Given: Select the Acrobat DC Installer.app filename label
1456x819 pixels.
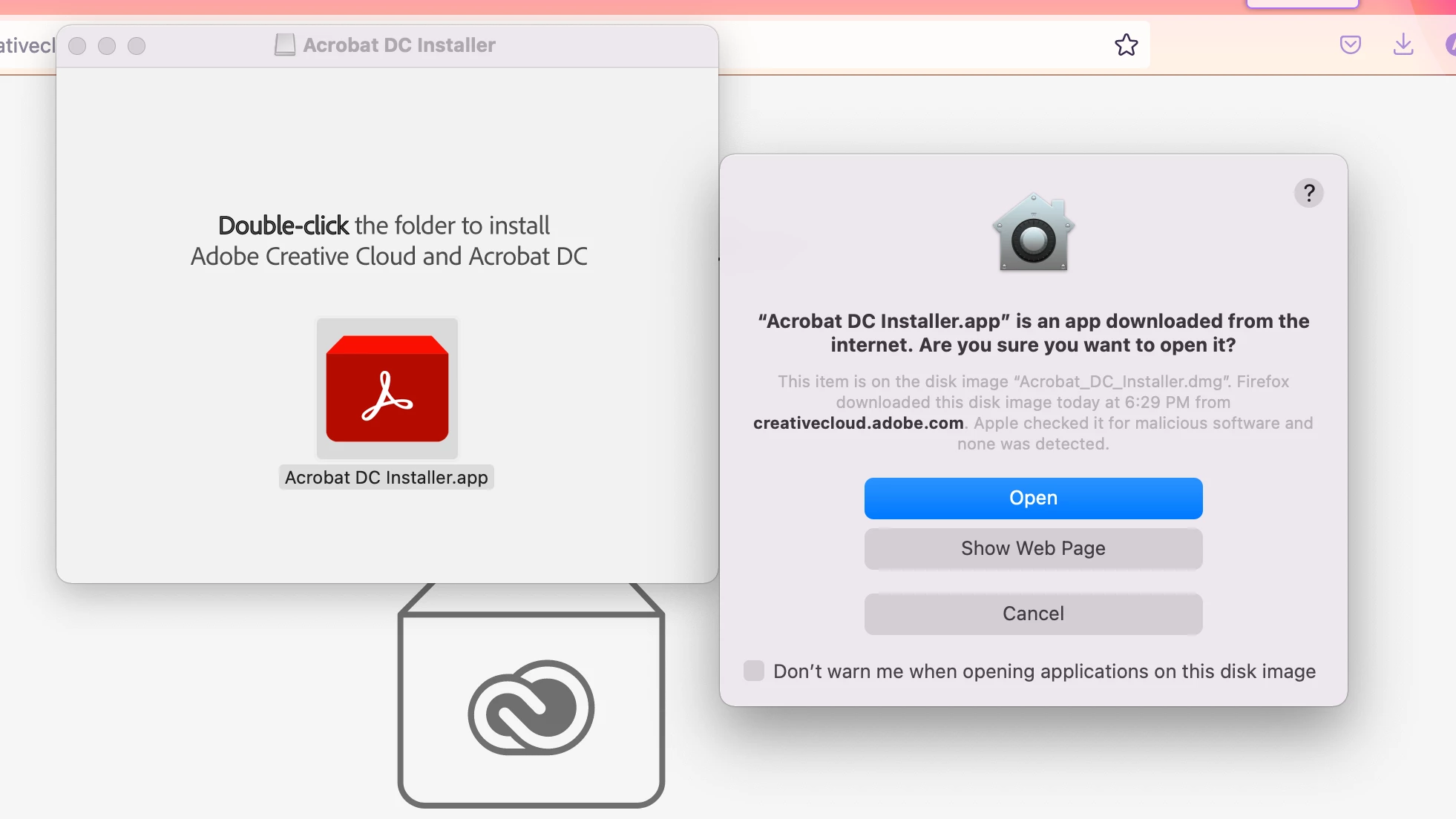Looking at the screenshot, I should pyautogui.click(x=386, y=477).
